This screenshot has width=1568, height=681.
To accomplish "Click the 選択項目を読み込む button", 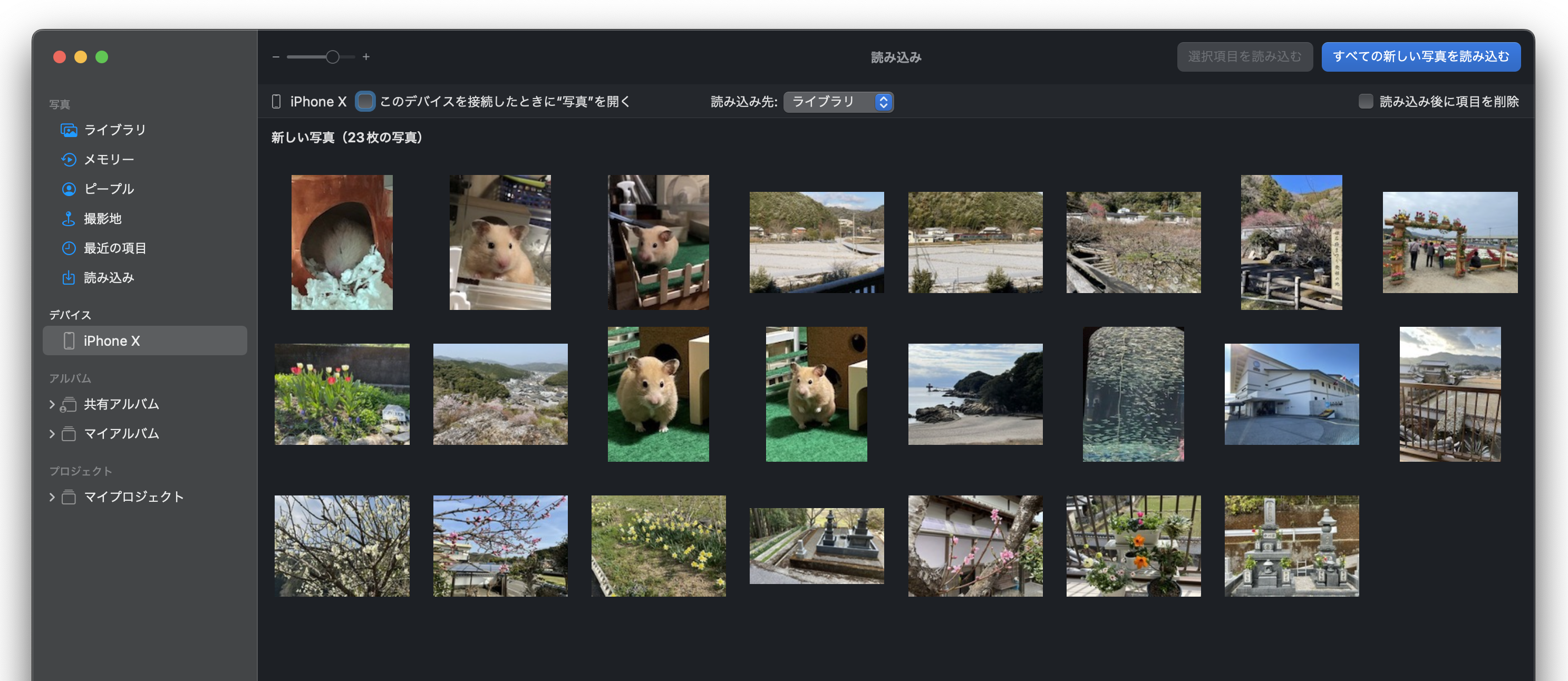I will coord(1244,56).
